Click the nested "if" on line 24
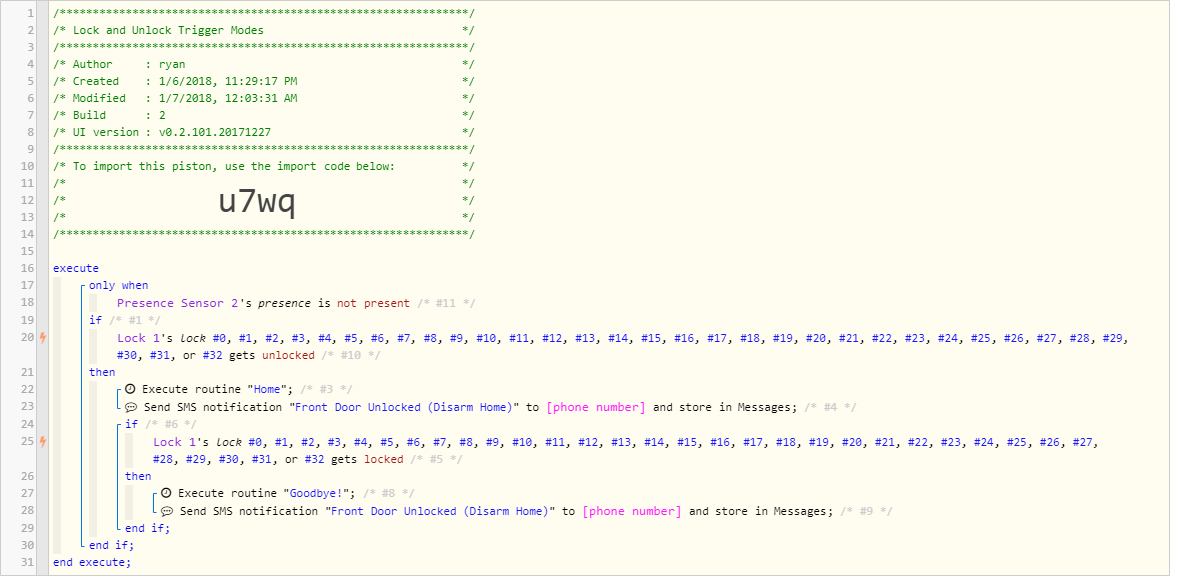 point(131,424)
